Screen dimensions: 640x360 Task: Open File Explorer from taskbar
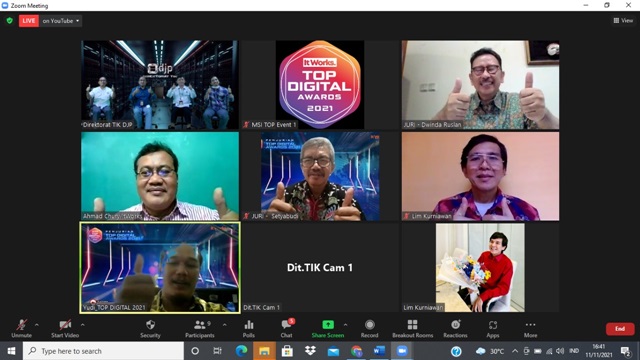point(264,351)
